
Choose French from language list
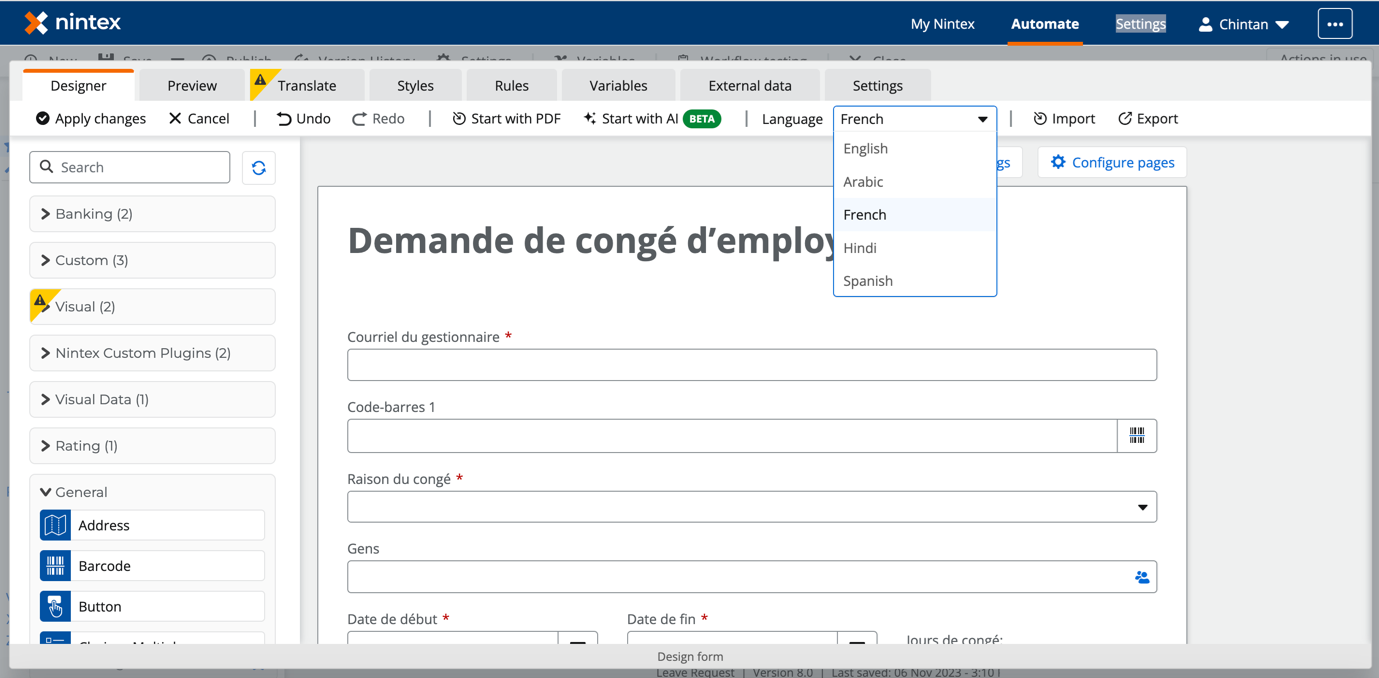pyautogui.click(x=915, y=215)
